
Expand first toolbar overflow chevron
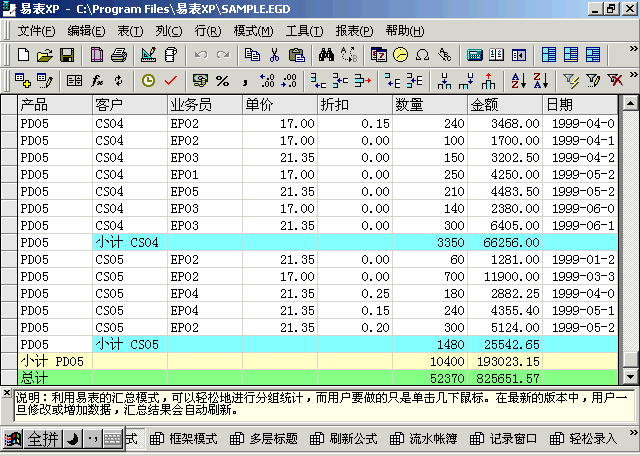point(633,49)
